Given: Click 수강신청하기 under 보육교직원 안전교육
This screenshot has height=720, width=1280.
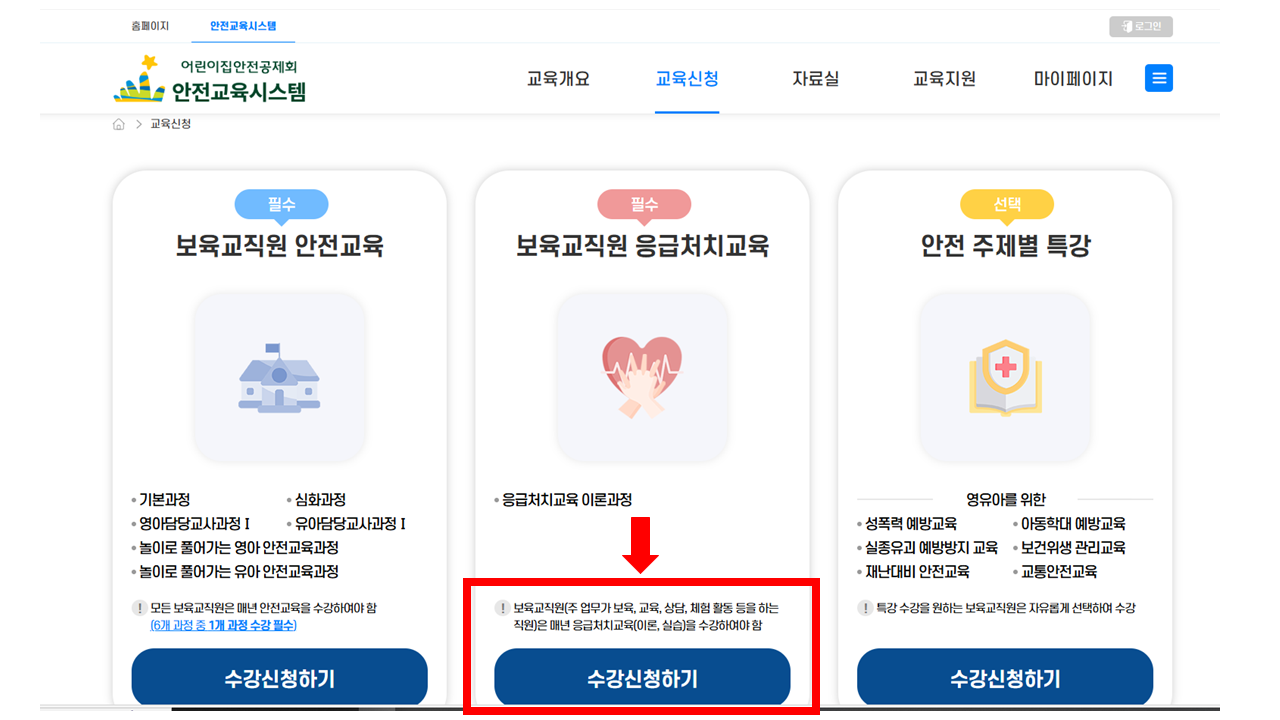Looking at the screenshot, I should (279, 679).
